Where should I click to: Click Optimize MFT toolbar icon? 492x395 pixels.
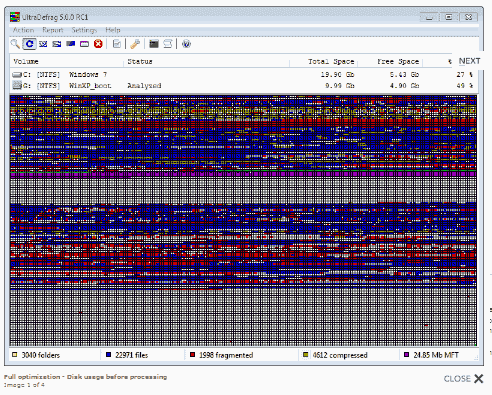point(84,44)
